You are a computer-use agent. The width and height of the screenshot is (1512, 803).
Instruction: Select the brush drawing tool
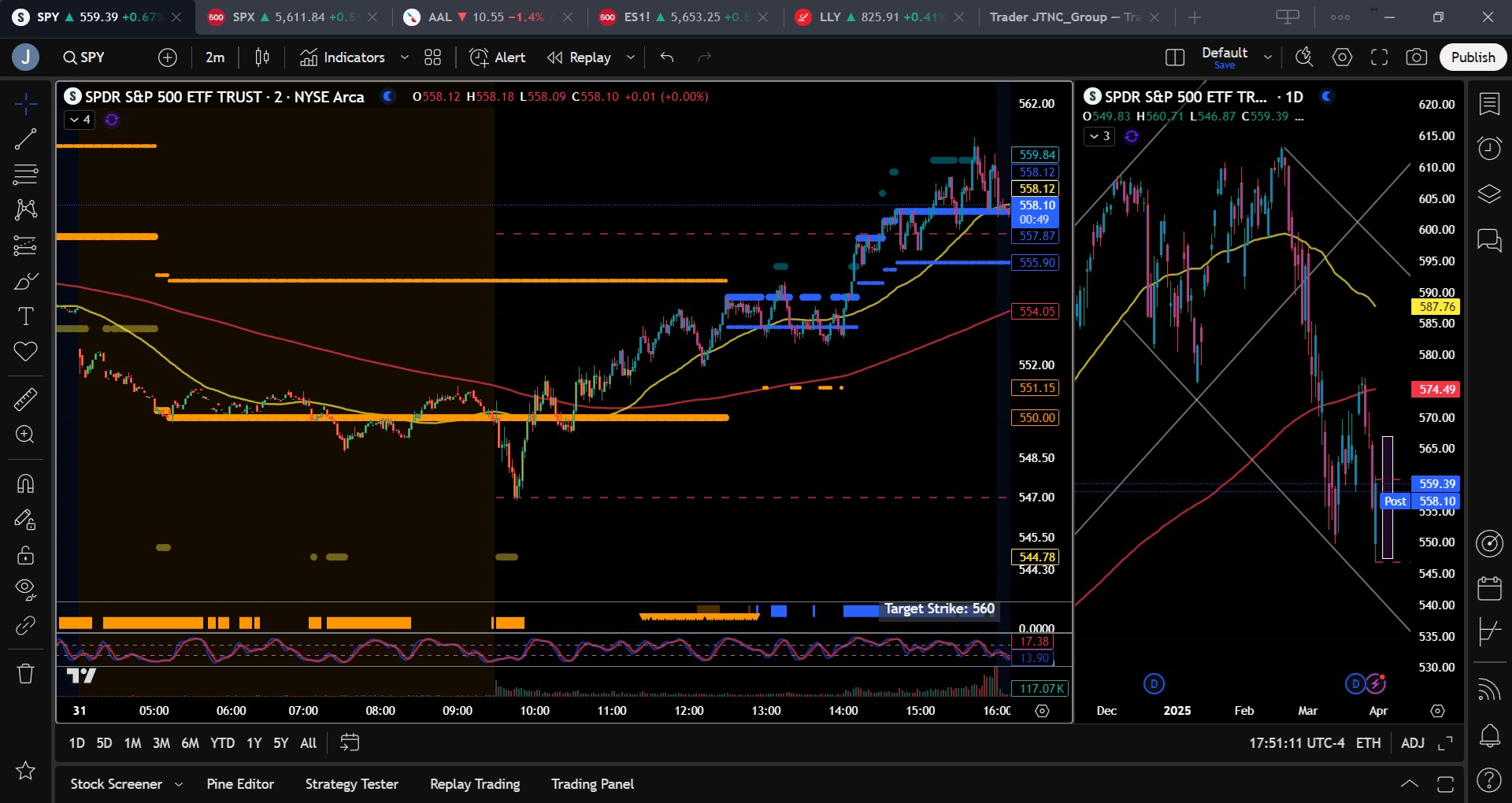pyautogui.click(x=25, y=281)
